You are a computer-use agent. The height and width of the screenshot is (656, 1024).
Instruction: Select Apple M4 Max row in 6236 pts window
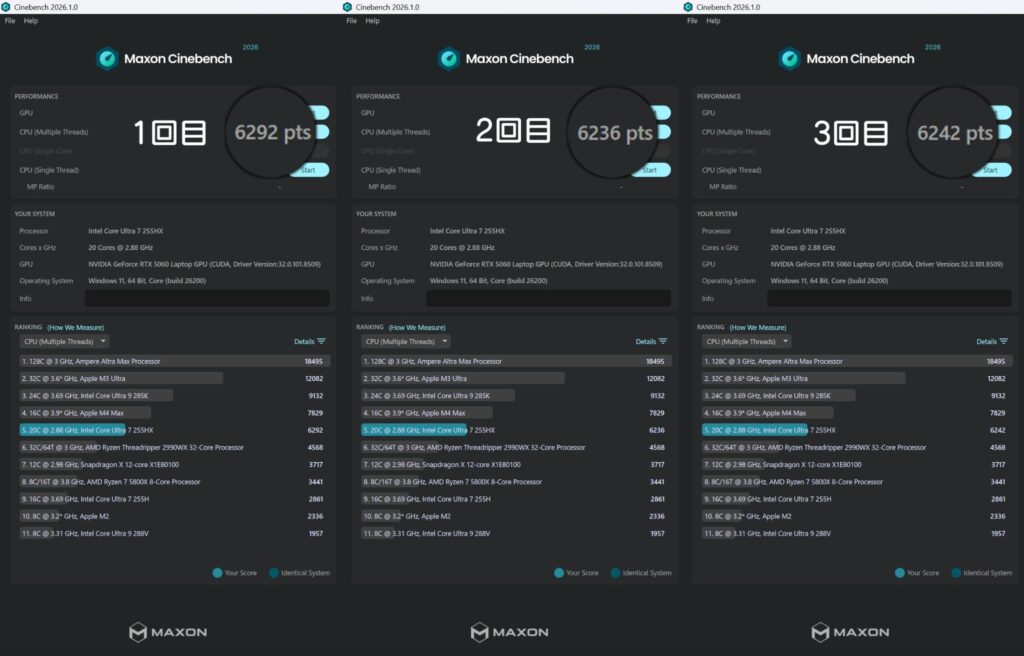point(516,413)
